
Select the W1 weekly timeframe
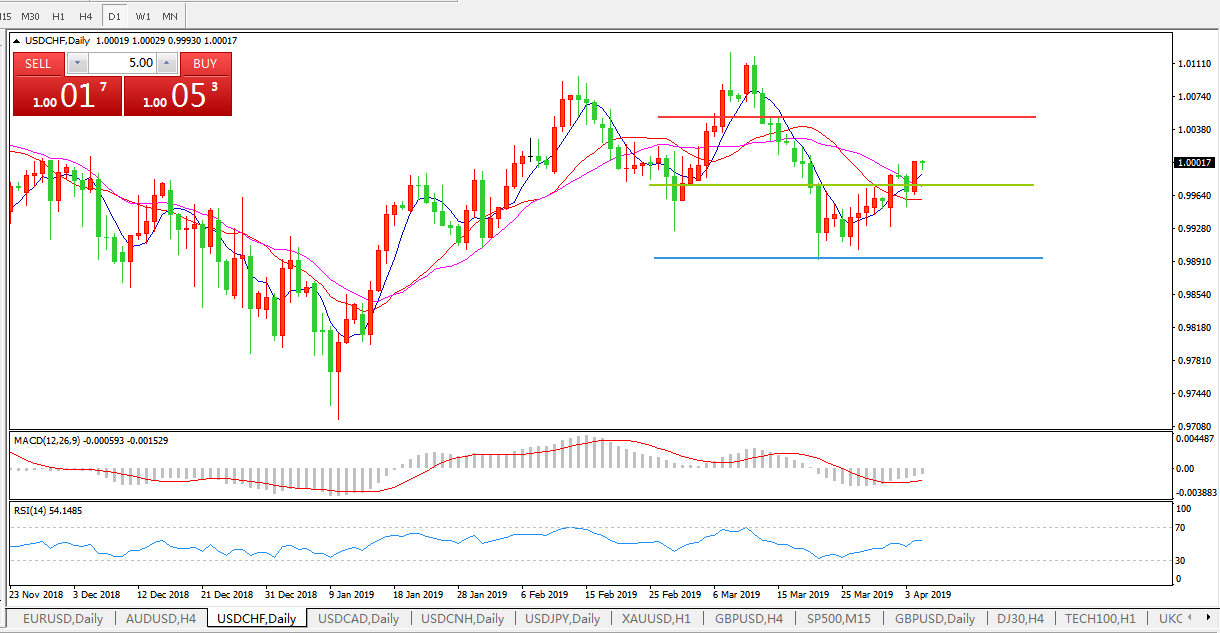pos(144,16)
